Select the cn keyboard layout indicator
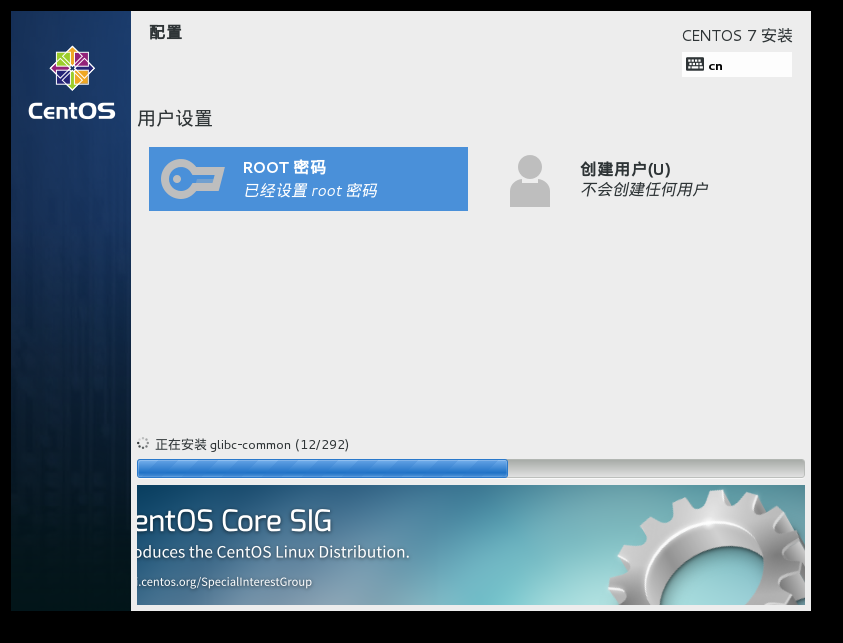Viewport: 843px width, 643px height. [x=737, y=65]
